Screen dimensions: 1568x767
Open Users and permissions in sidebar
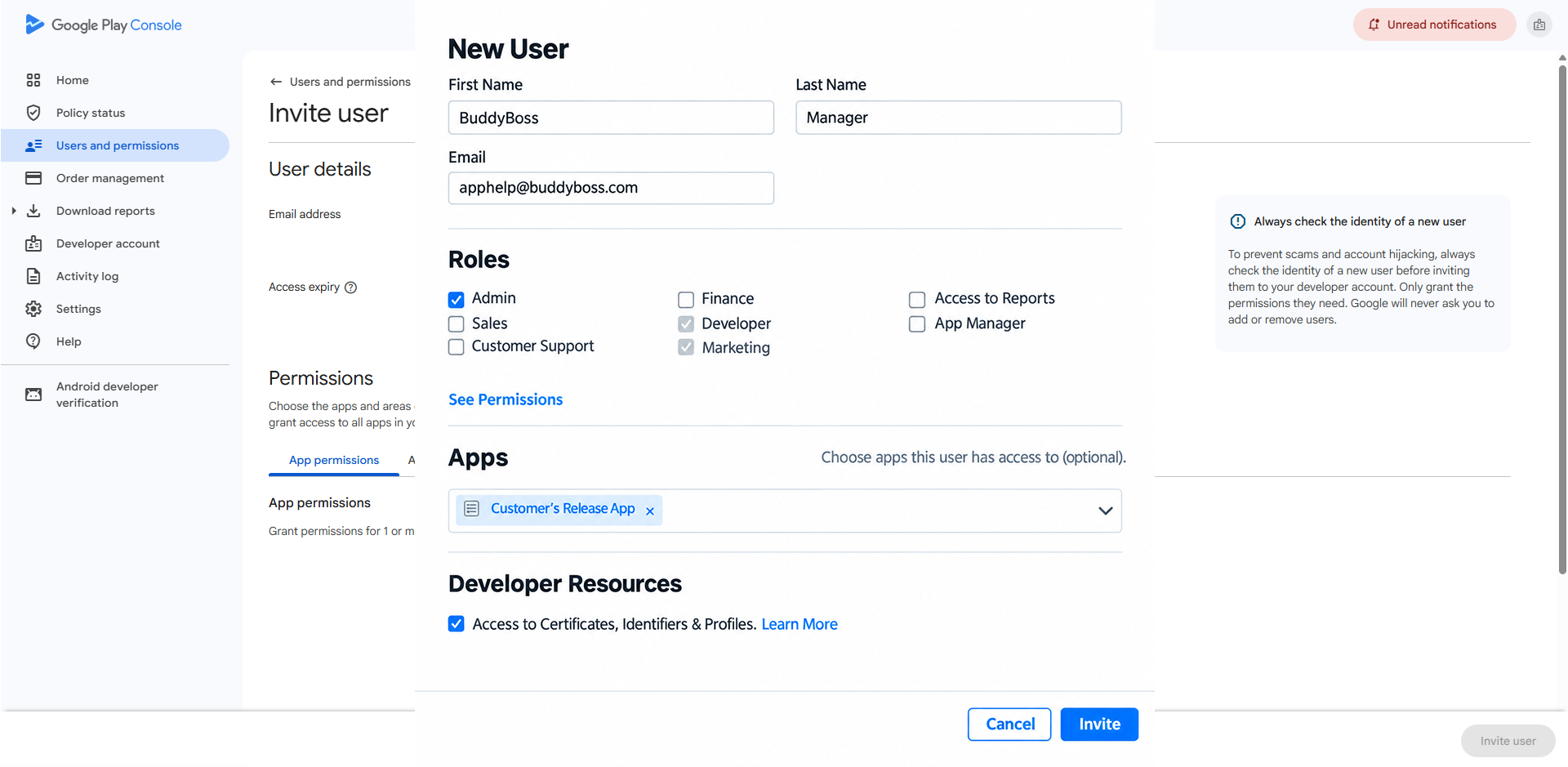(x=115, y=145)
